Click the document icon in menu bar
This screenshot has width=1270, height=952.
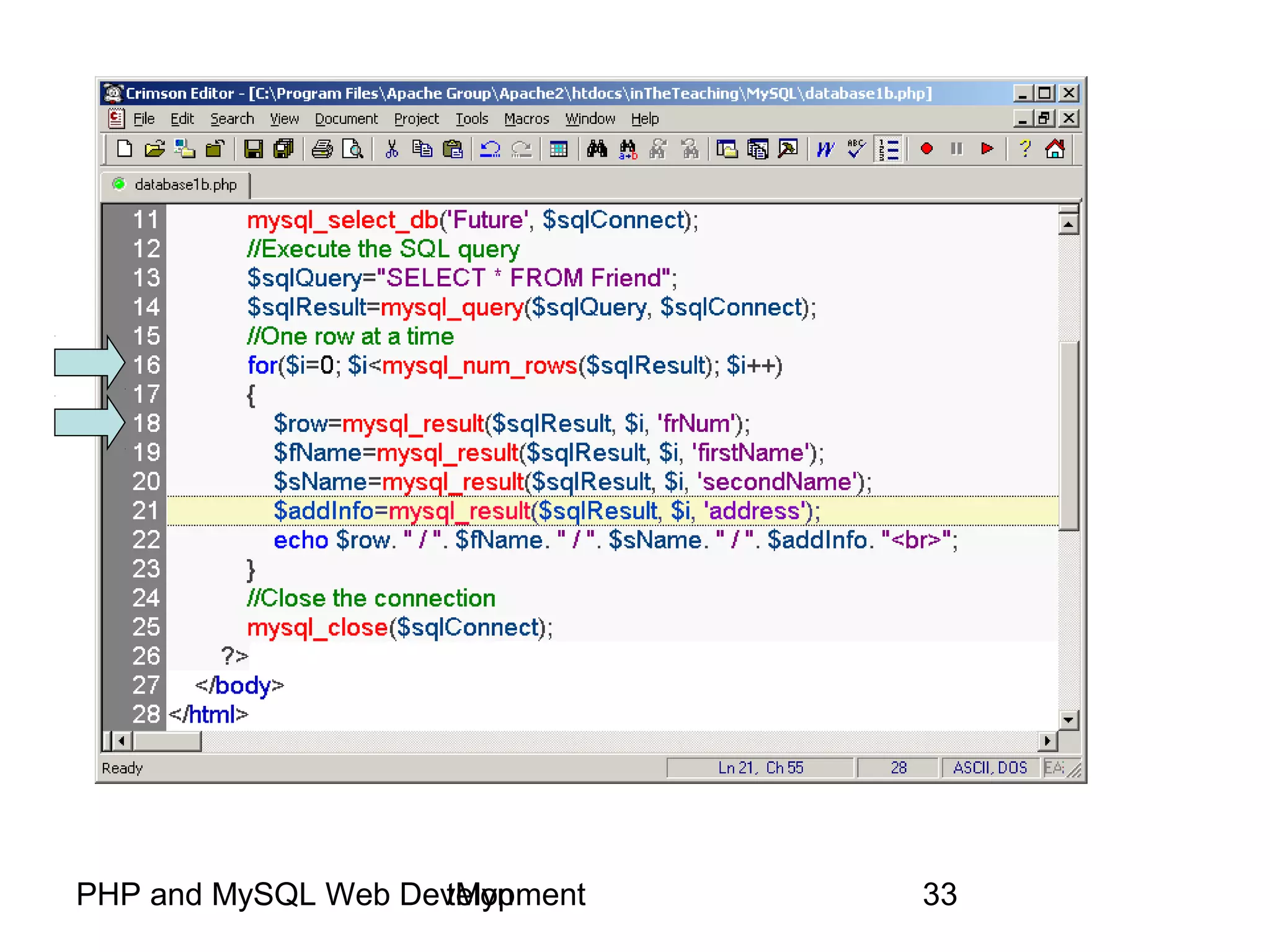(116, 118)
